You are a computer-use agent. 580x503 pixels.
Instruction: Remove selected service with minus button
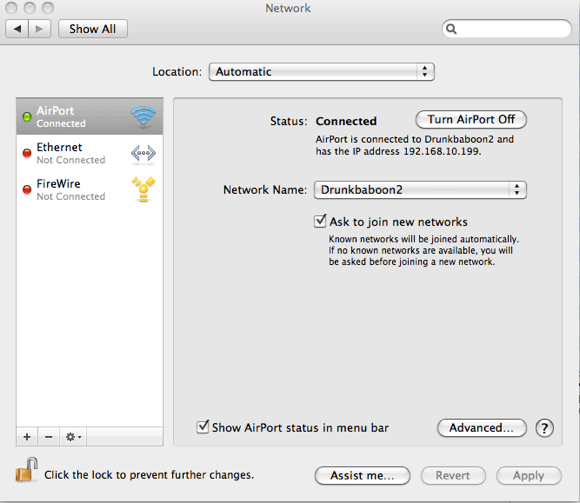[x=48, y=437]
